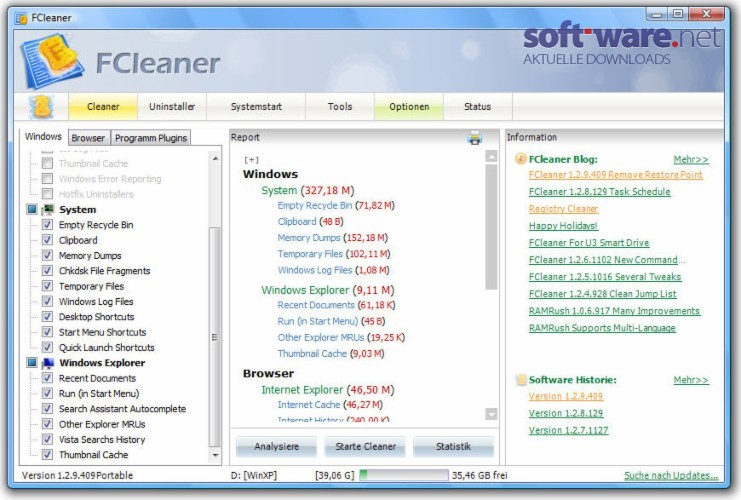Switch to the Uninstaller tab
Viewport: 741px width, 500px height.
[172, 107]
